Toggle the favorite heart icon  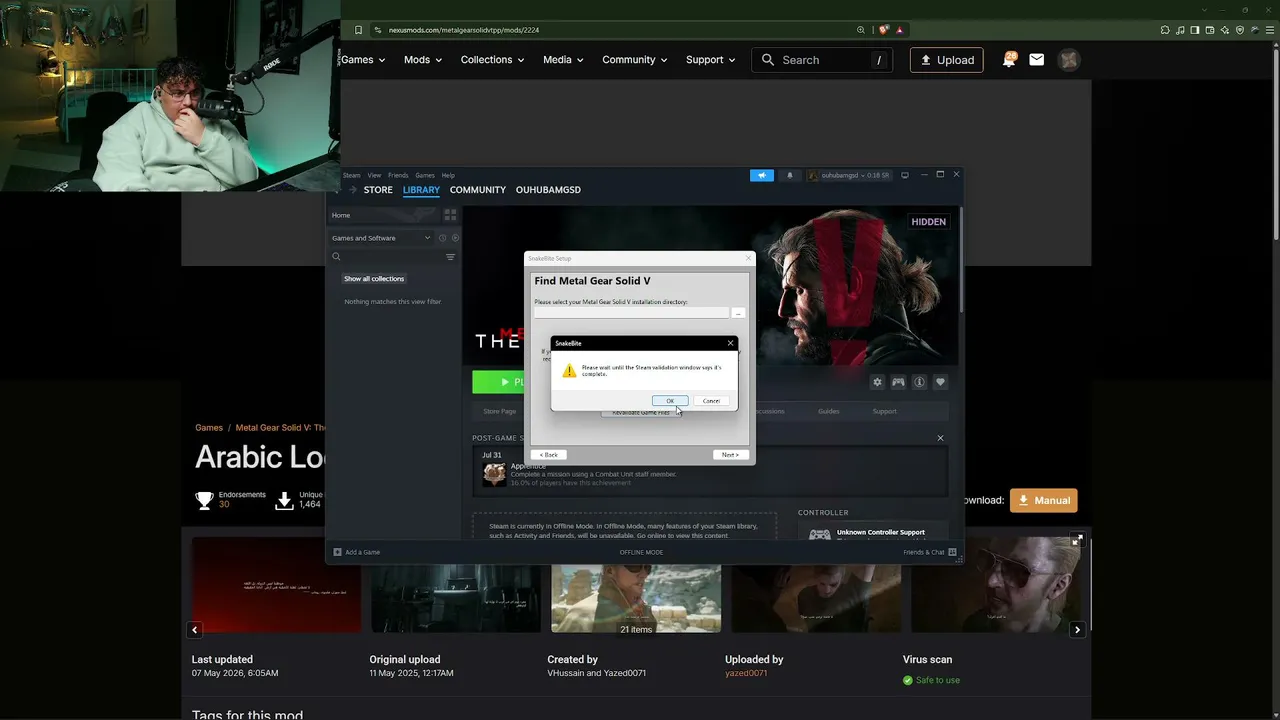tap(940, 382)
